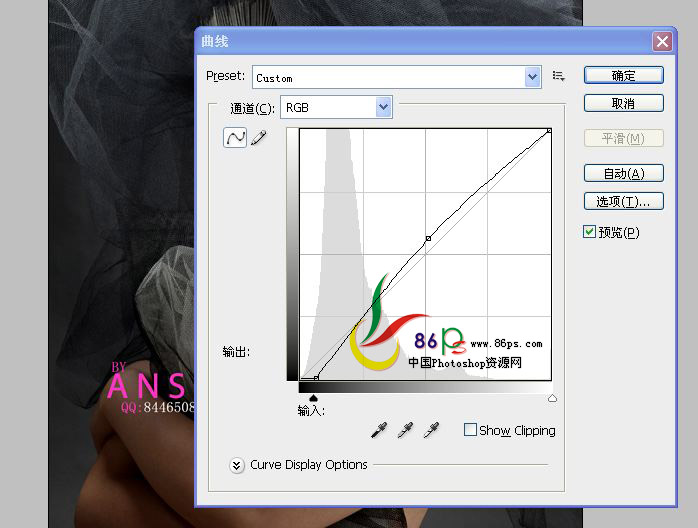Open the preset options menu icon

point(558,76)
